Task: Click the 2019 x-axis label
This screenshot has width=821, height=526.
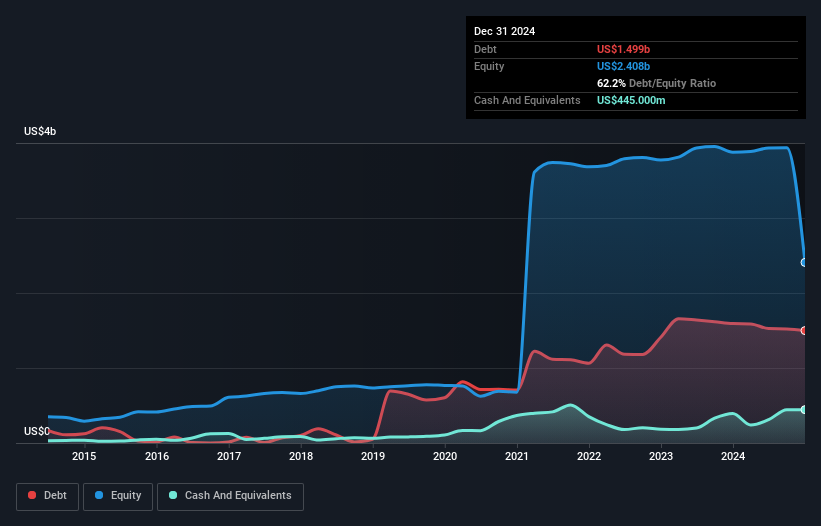Action: click(x=373, y=456)
